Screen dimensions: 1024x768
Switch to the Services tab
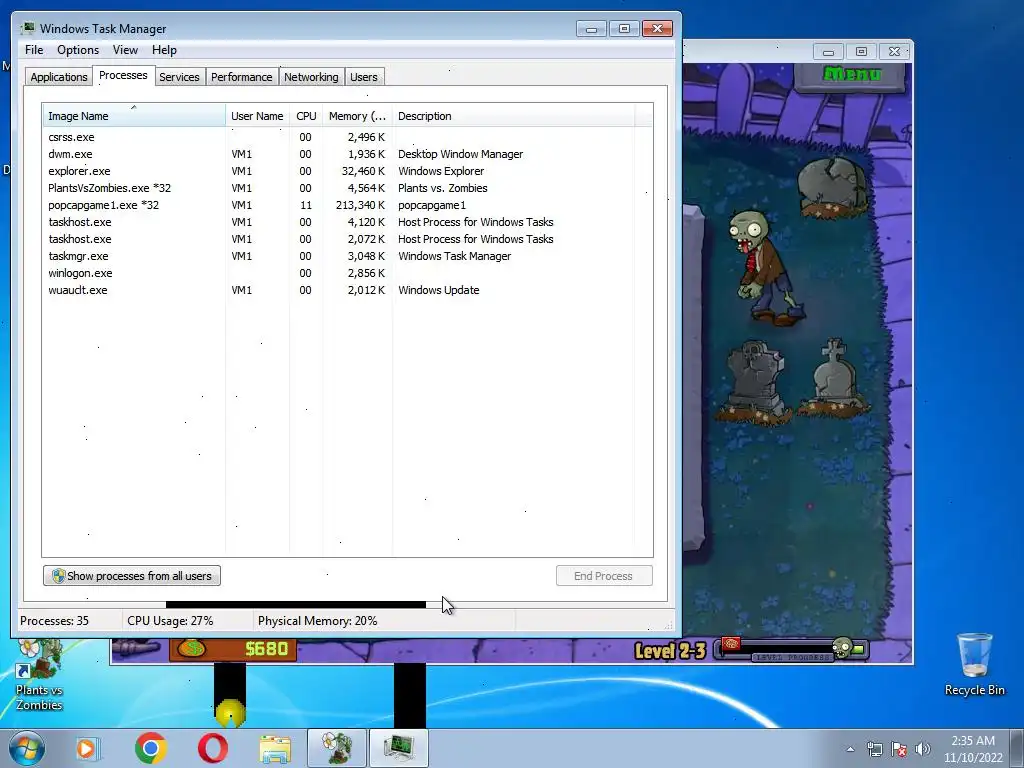tap(179, 77)
